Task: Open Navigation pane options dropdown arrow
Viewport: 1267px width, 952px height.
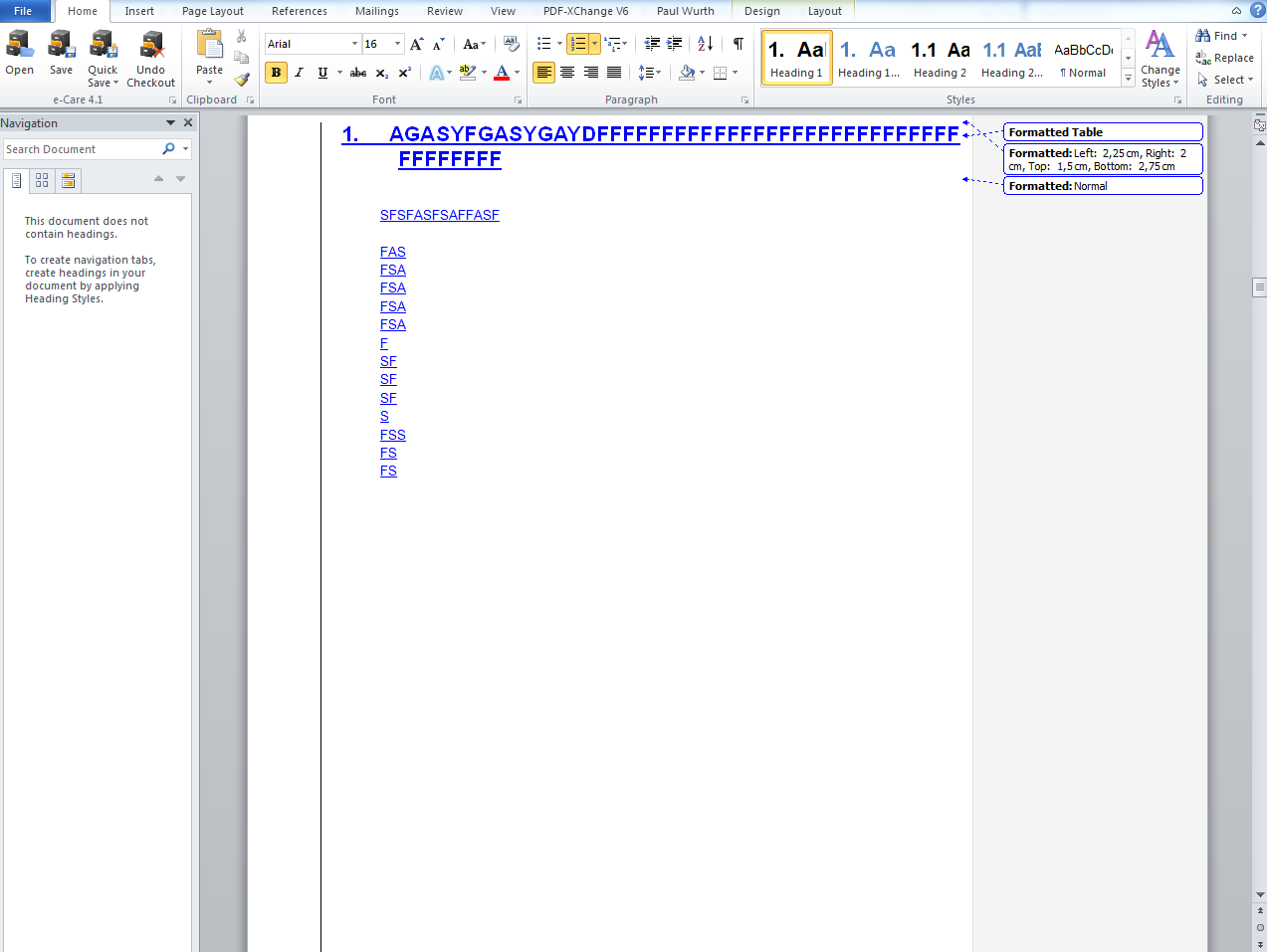Action: (170, 123)
